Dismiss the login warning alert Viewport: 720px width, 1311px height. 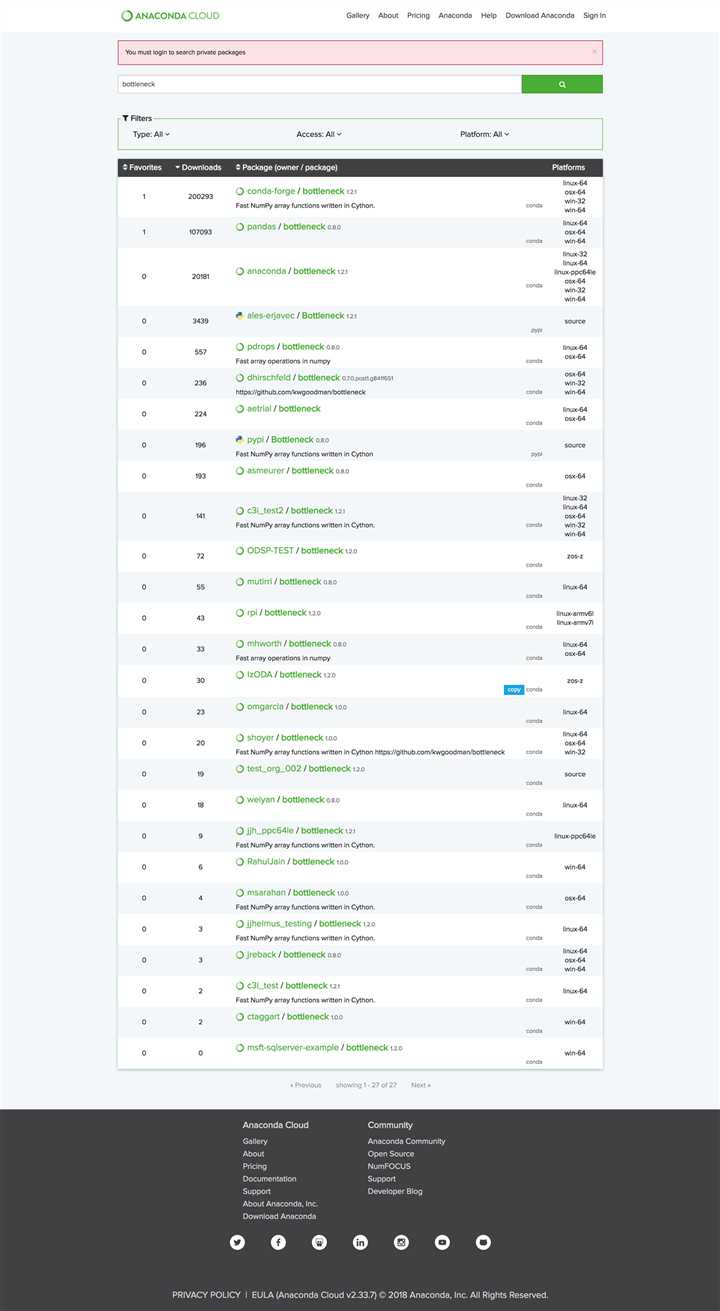tap(594, 51)
